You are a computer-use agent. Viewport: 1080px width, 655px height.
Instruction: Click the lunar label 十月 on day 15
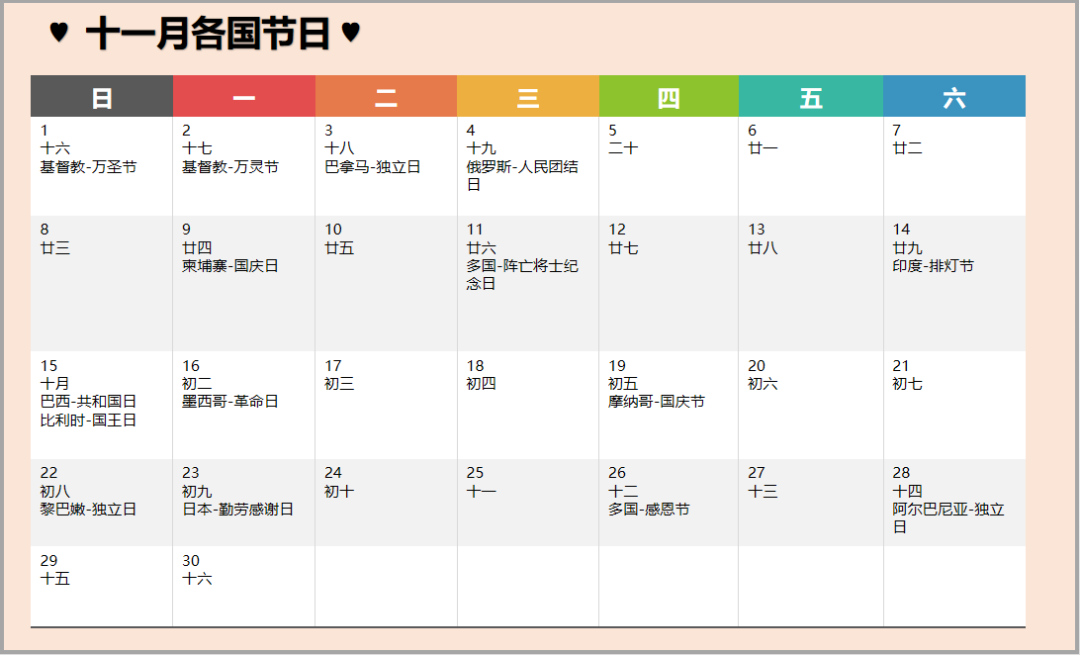(55, 384)
